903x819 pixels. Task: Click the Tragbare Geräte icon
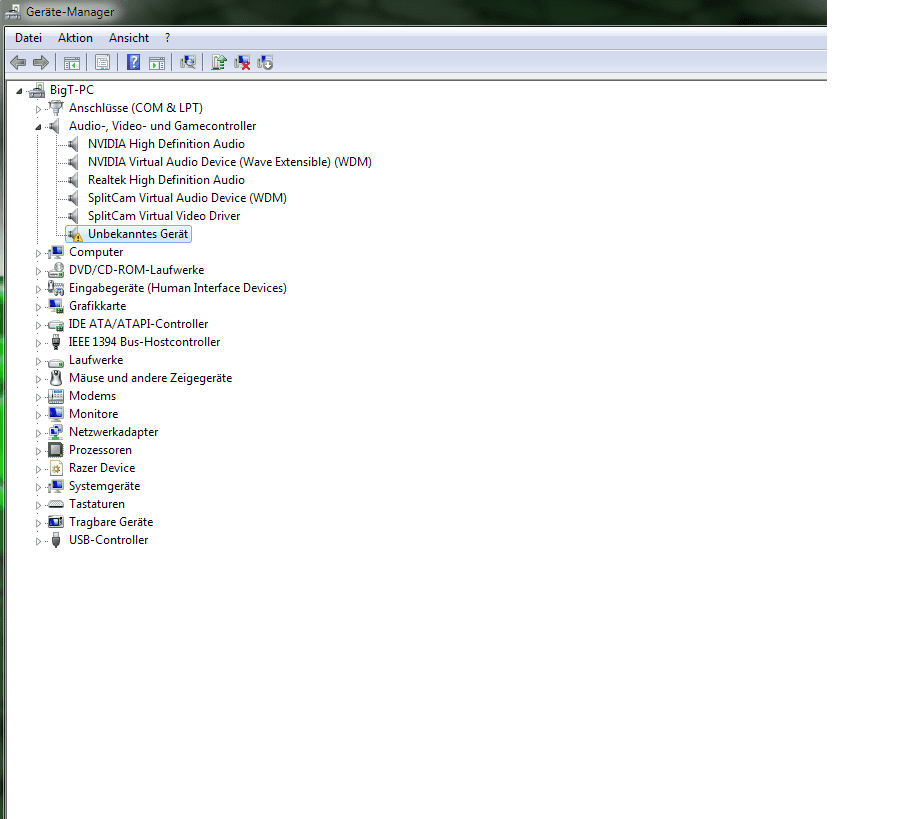coord(56,522)
